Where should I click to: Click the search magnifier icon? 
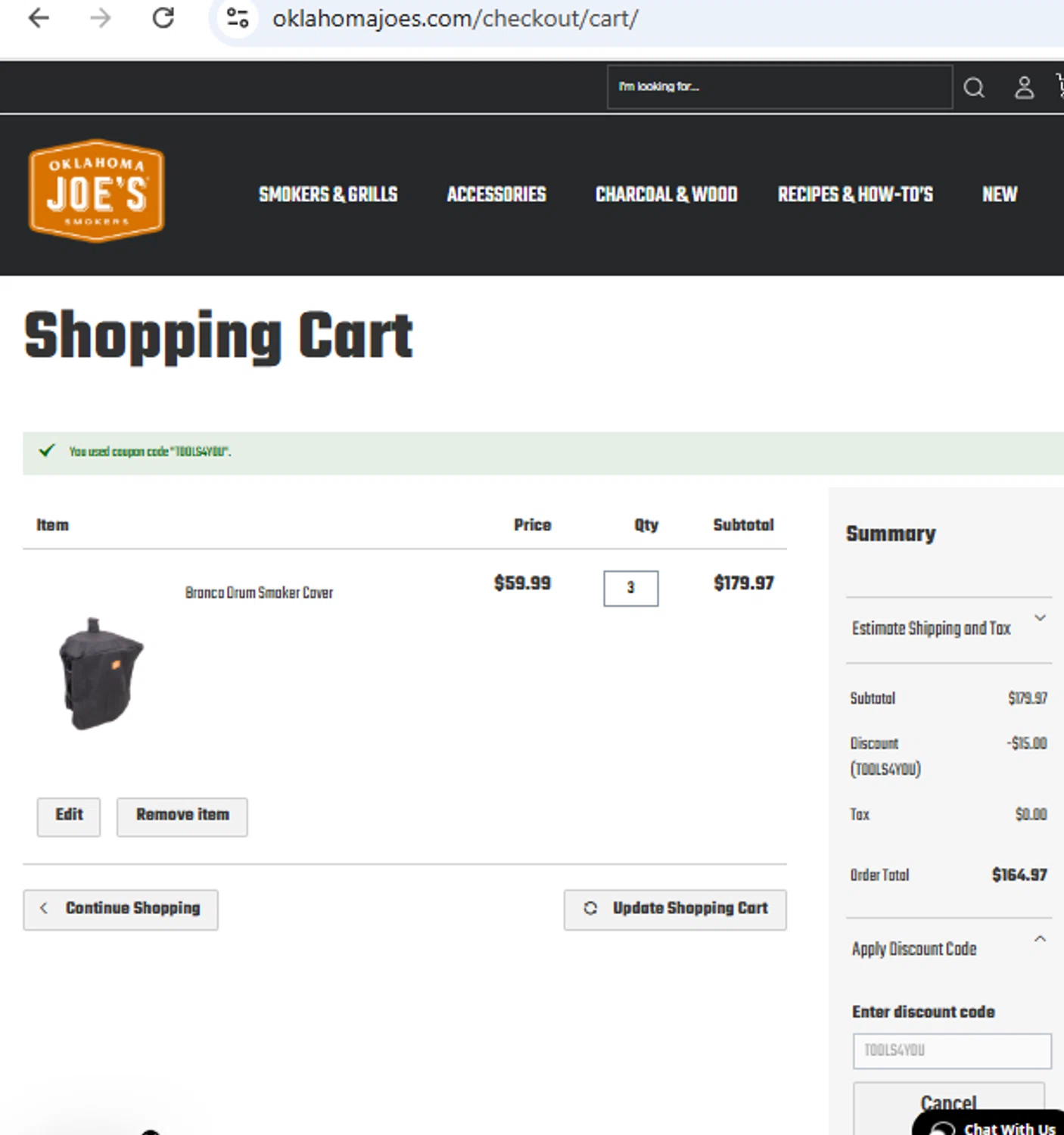974,88
